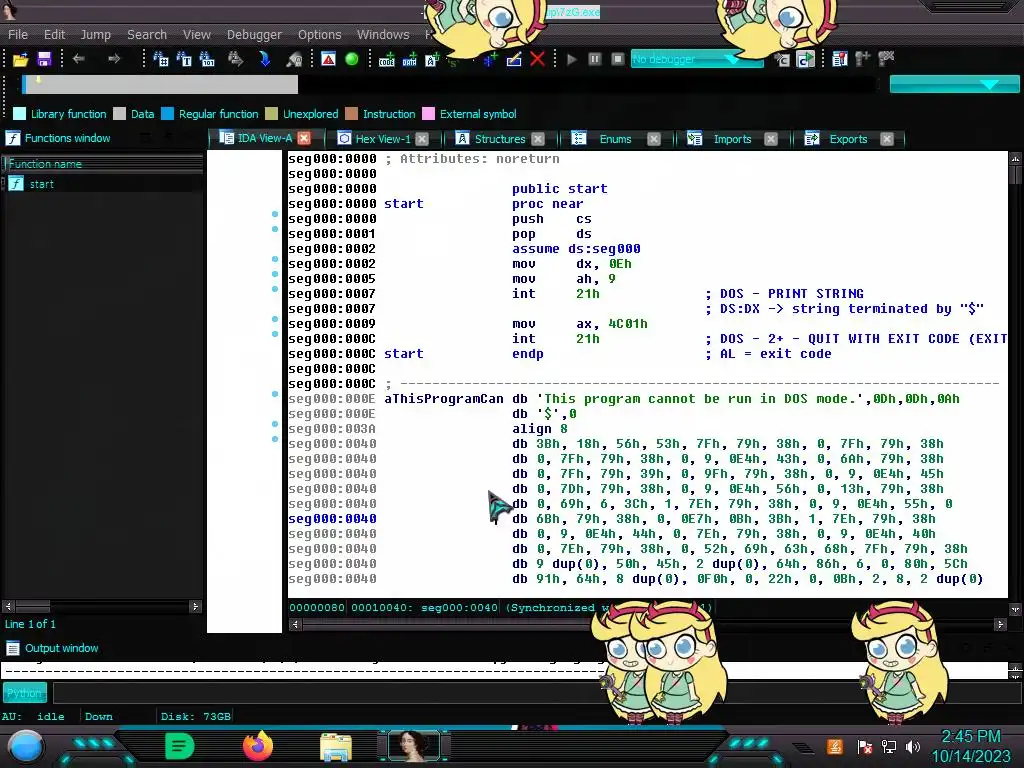Open the Edit menu

coord(54,35)
